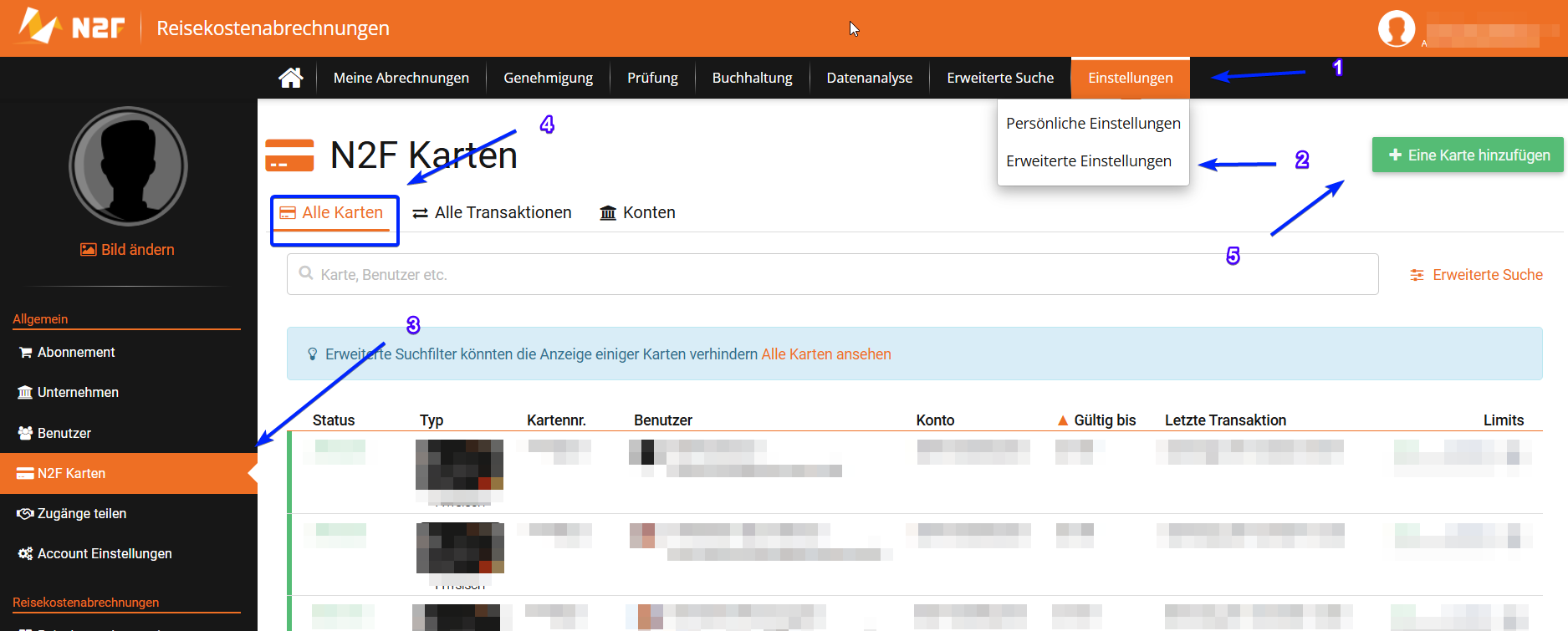This screenshot has width=1568, height=631.
Task: Sort table by Konto column
Action: coord(935,420)
